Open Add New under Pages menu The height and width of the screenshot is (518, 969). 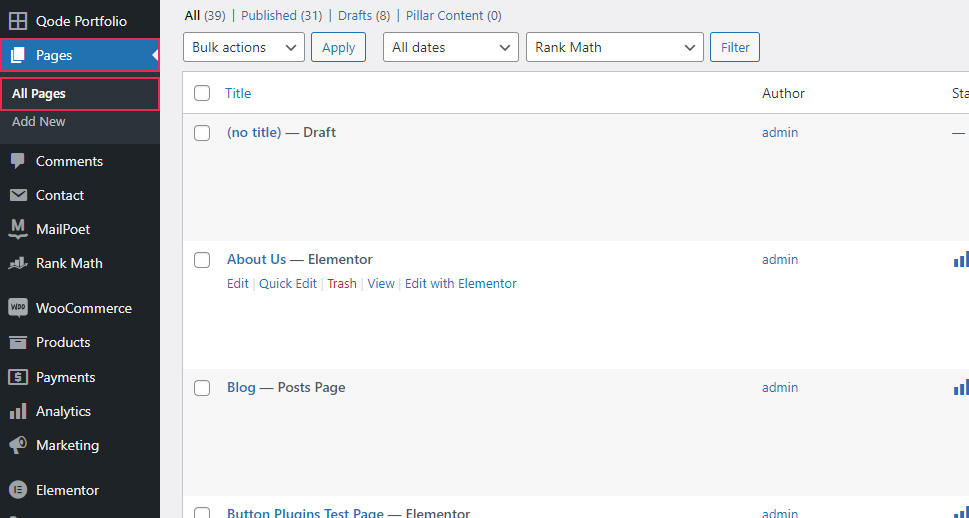click(x=39, y=122)
